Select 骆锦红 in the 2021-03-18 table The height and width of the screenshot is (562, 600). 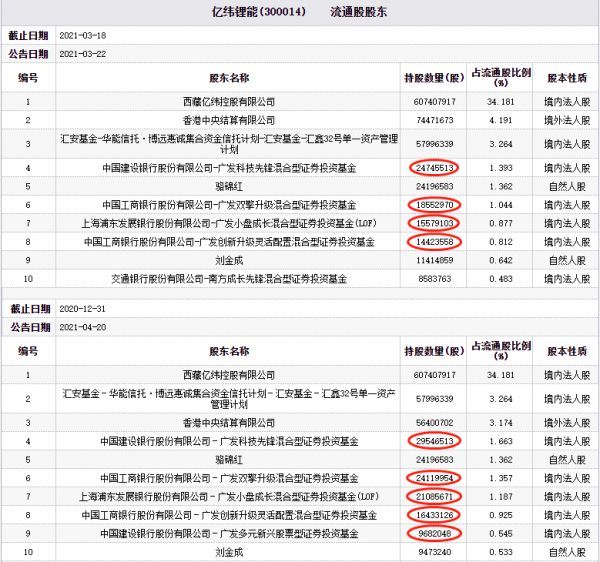[x=229, y=186]
